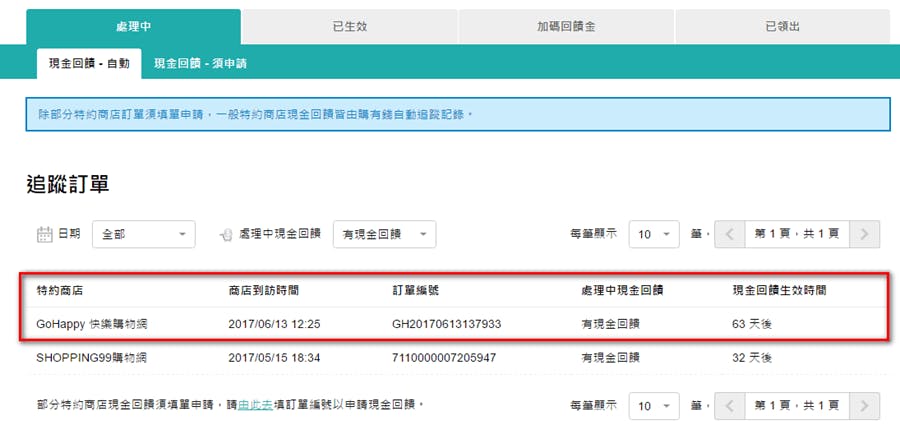Viewport: 900px width, 425px height.
Task: Open the 日期 全部 dropdown
Action: (x=143, y=234)
